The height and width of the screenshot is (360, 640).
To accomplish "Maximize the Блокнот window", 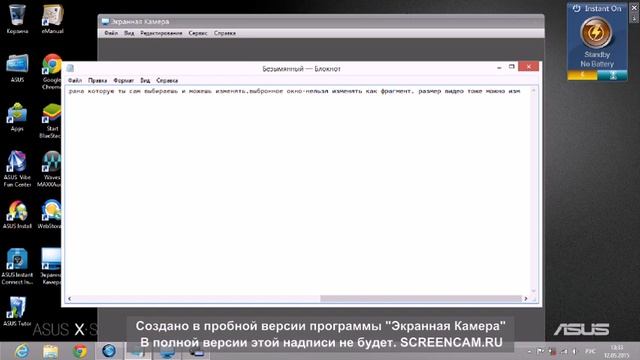I will click(512, 67).
